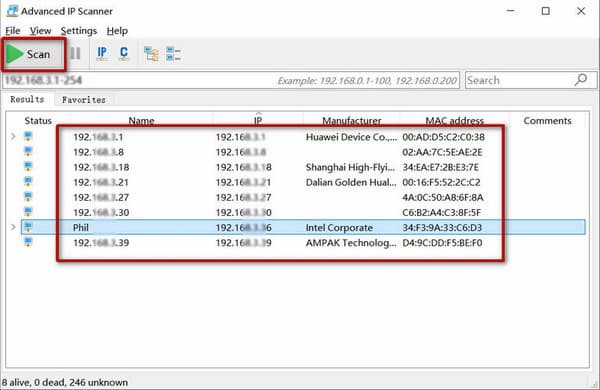
Task: Focus the IP range input field
Action: point(231,80)
